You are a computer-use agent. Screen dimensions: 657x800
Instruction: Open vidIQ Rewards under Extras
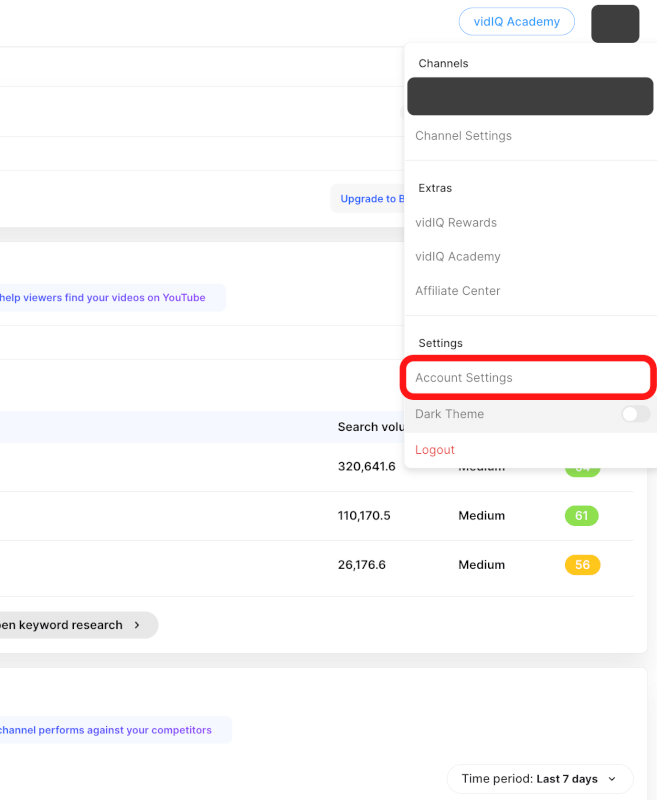coord(456,223)
